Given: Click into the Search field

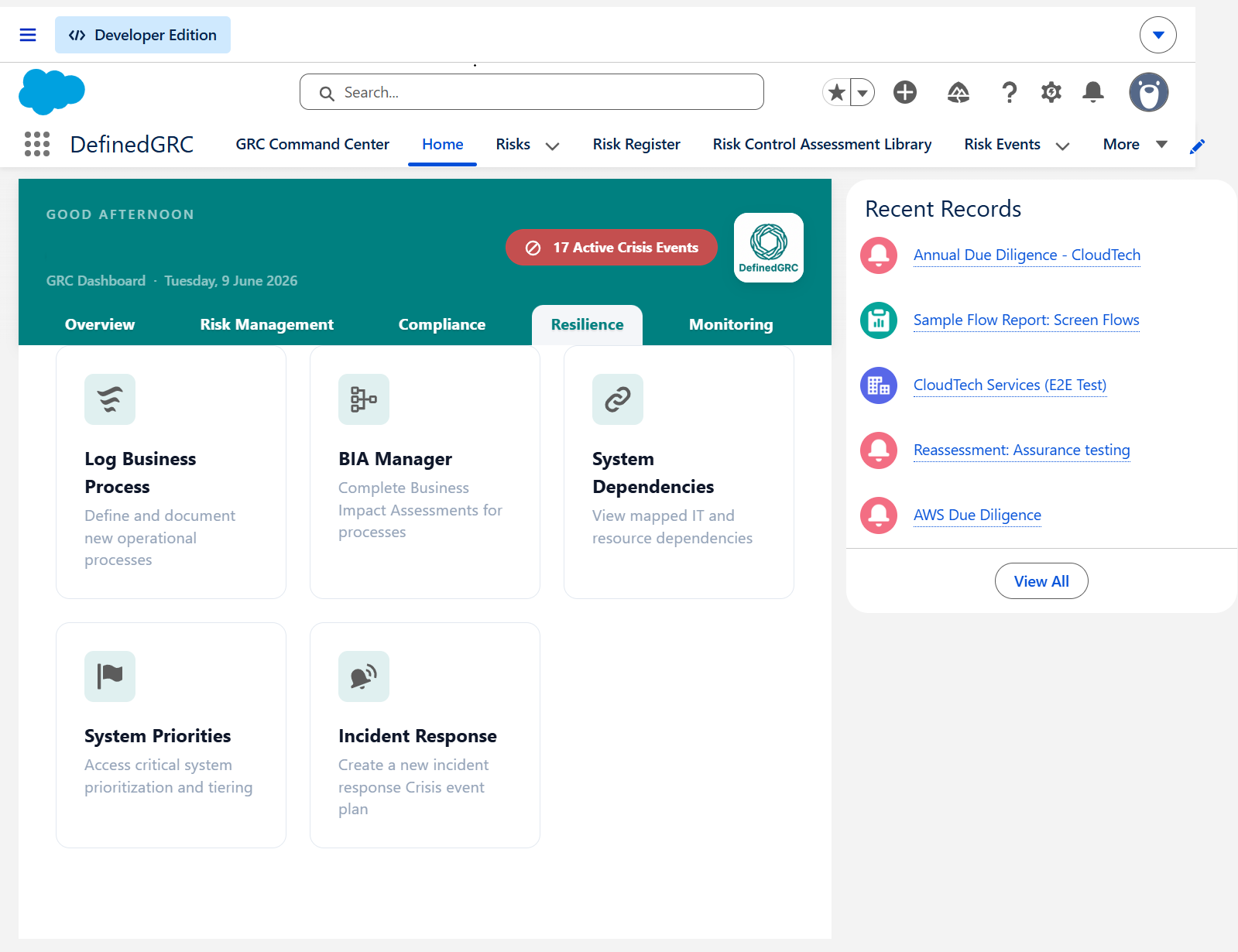Looking at the screenshot, I should pos(532,92).
